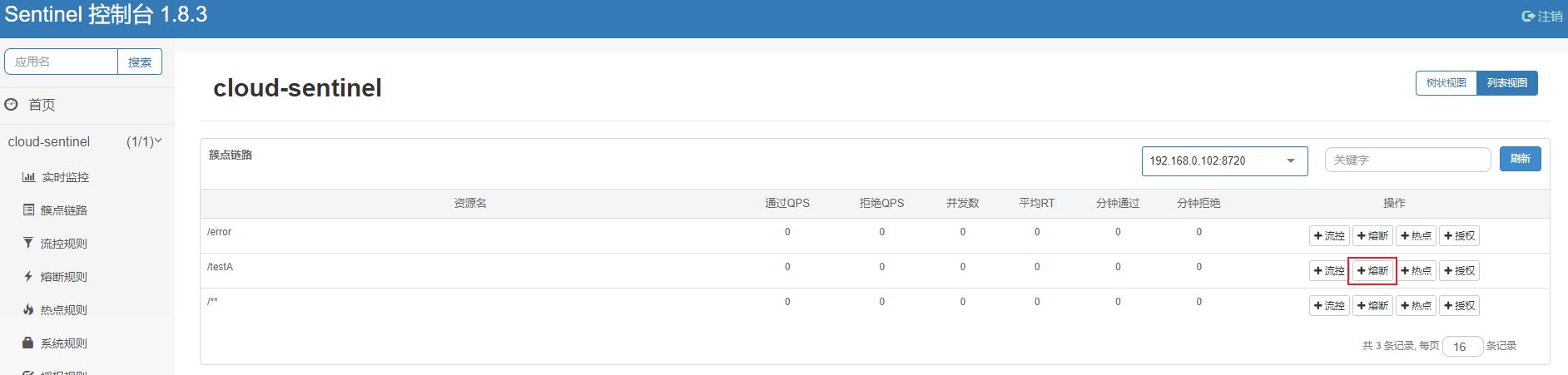The width and height of the screenshot is (1568, 375).
Task: Add 授权 rule for /** resource
Action: [1459, 306]
